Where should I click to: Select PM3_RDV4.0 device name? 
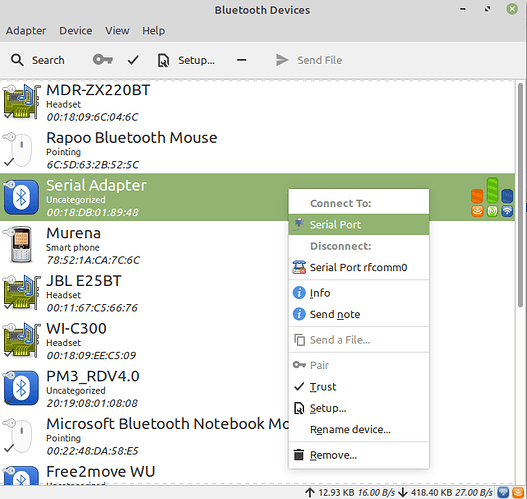pos(93,376)
